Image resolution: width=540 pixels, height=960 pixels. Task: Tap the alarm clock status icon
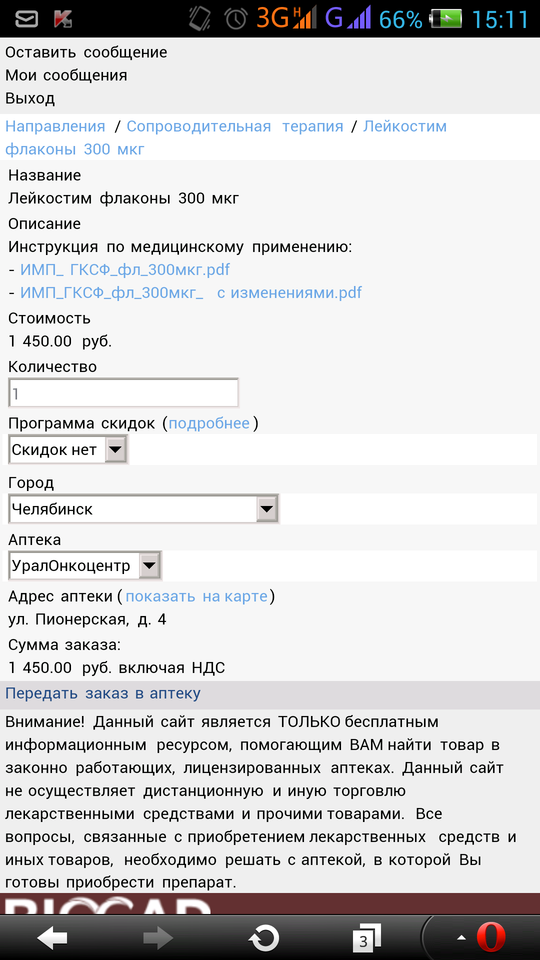(236, 19)
